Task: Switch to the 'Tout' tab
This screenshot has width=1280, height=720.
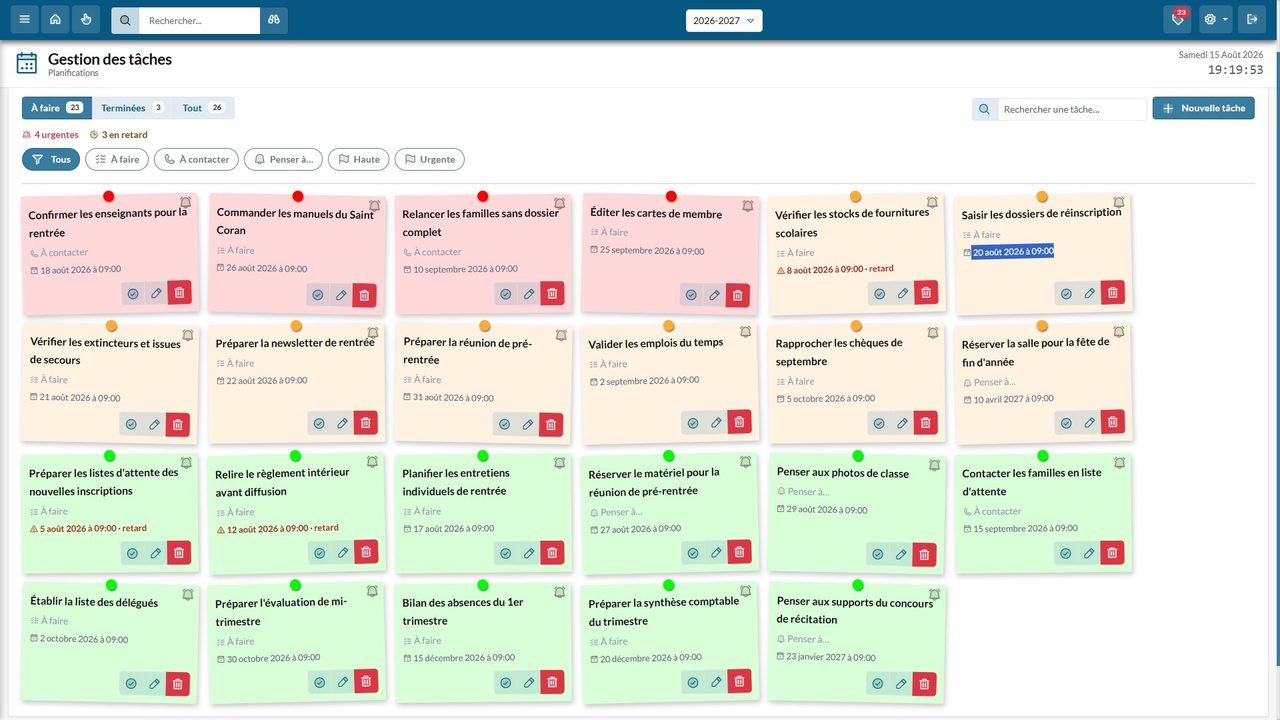Action: point(203,108)
